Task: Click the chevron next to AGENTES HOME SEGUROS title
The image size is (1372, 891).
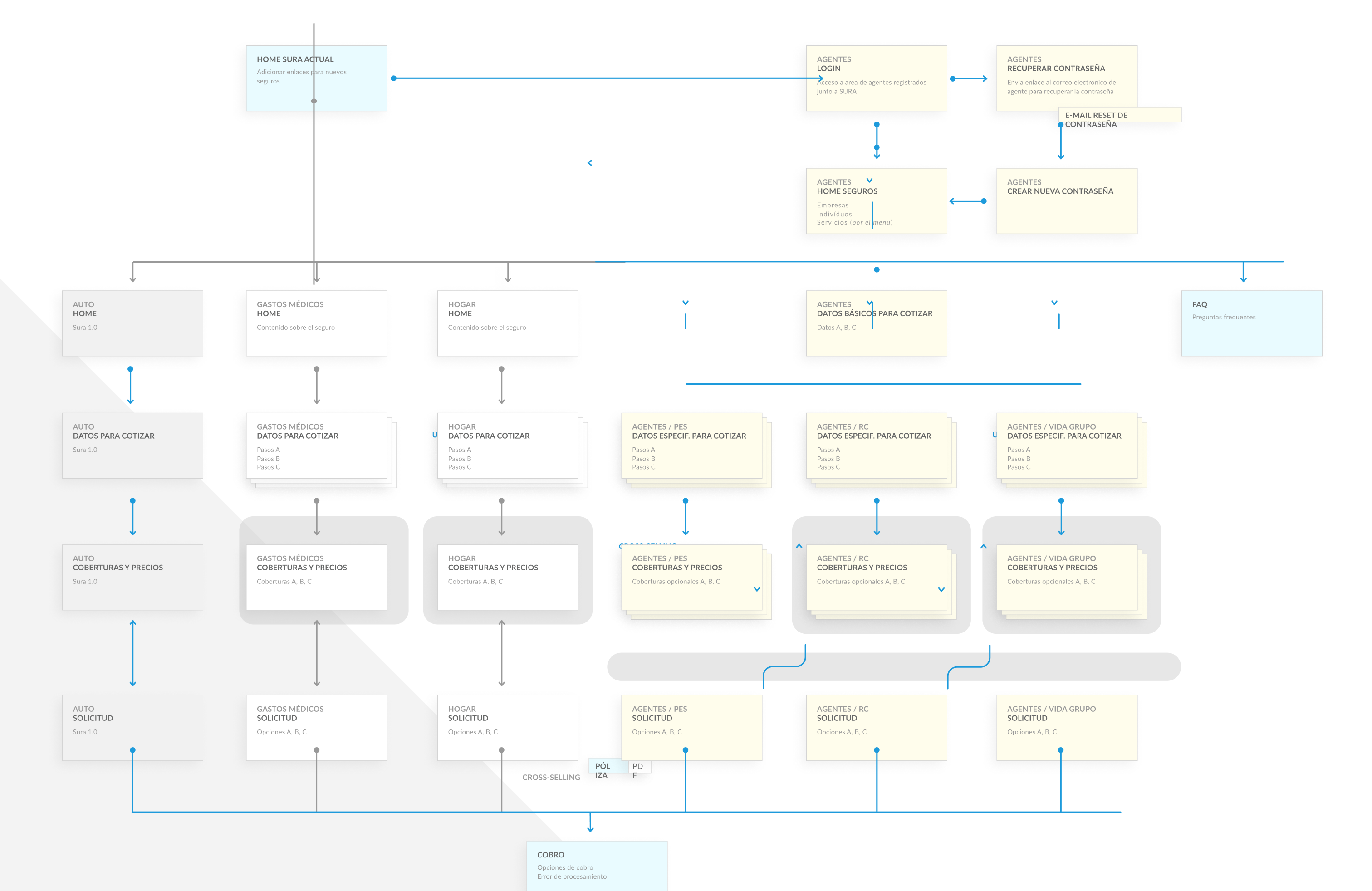Action: pyautogui.click(x=869, y=181)
